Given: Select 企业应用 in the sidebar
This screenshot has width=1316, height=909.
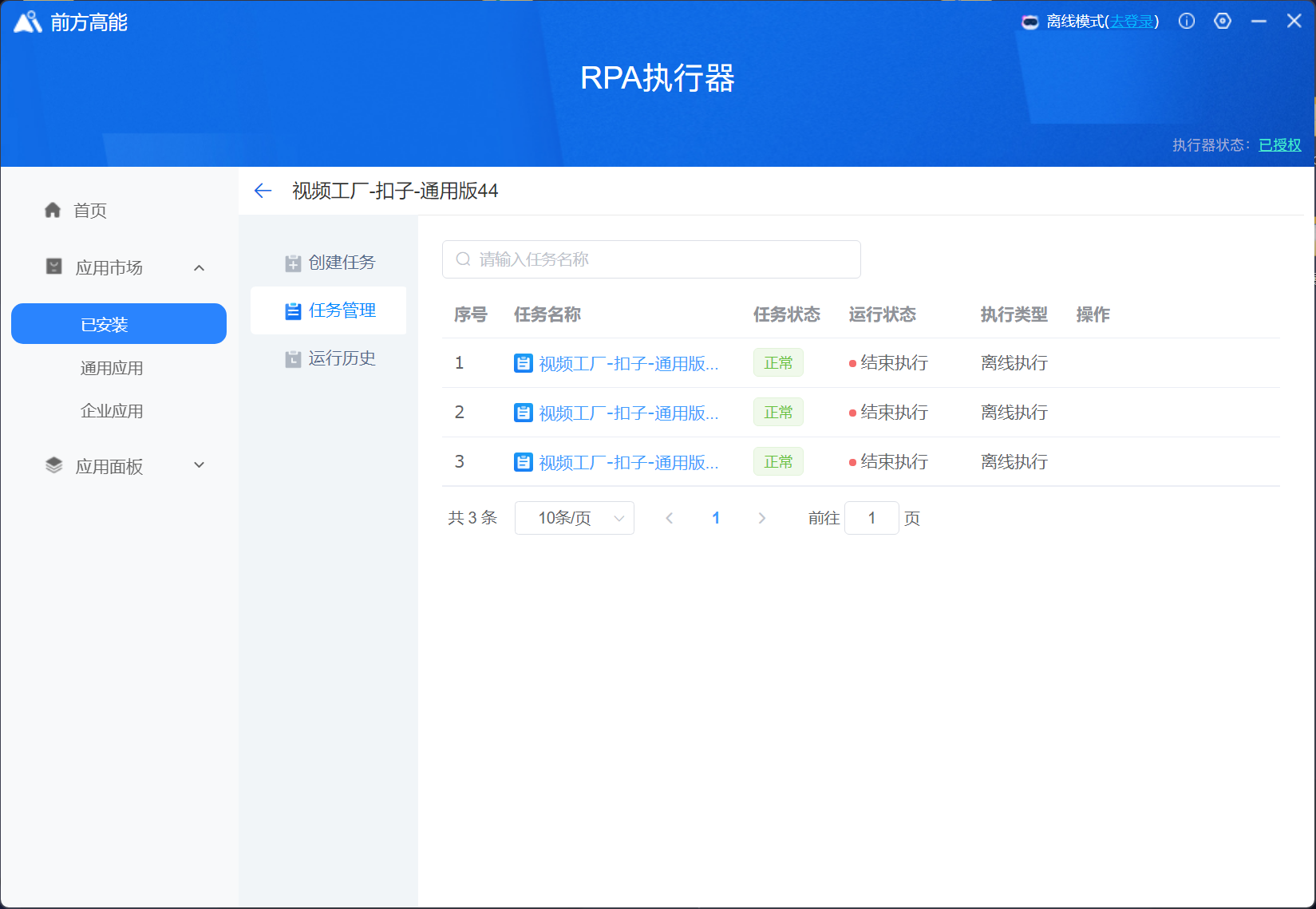Looking at the screenshot, I should click(x=112, y=411).
